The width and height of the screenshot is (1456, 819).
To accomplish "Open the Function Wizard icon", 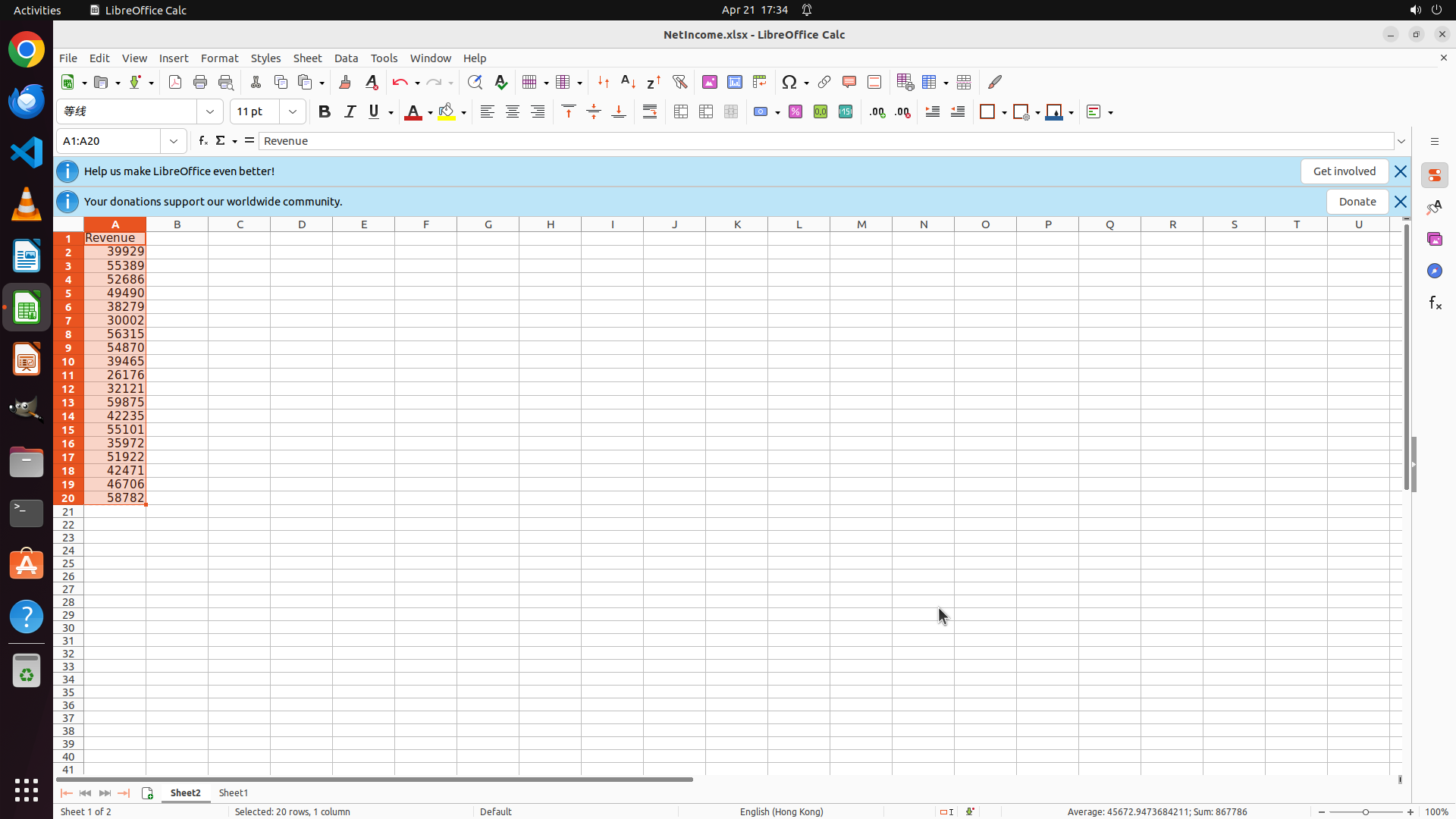I will coord(202,141).
